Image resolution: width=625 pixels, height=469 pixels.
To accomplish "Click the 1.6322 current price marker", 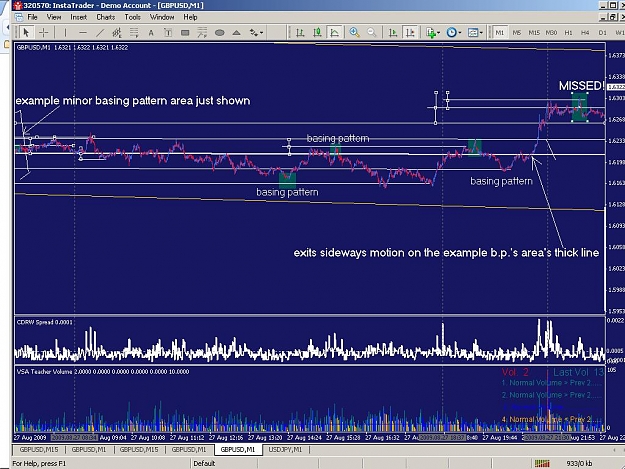I will coord(616,87).
